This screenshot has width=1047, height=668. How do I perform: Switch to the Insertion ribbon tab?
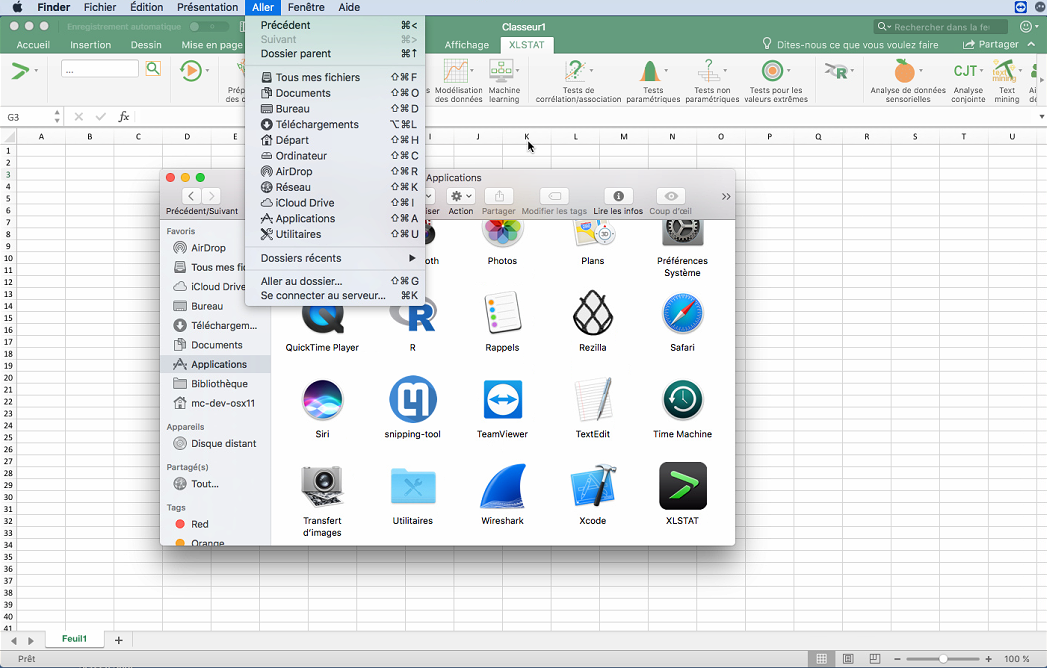[91, 45]
